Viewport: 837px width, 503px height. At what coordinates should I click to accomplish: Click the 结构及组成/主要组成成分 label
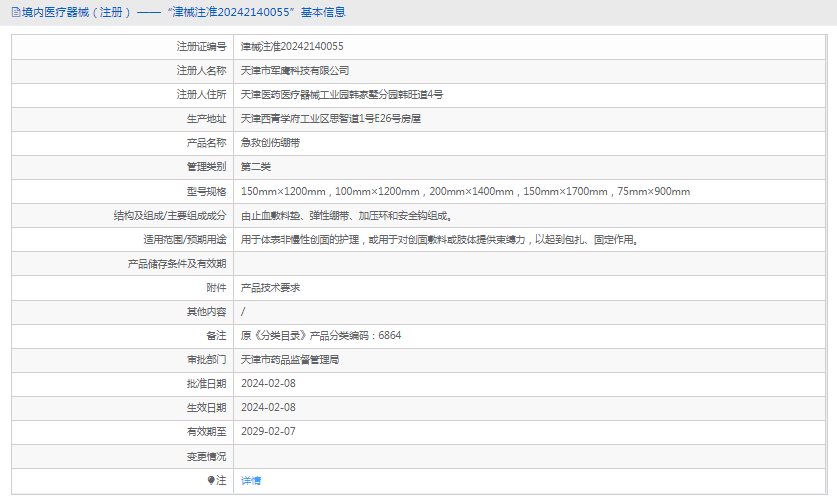click(x=170, y=216)
